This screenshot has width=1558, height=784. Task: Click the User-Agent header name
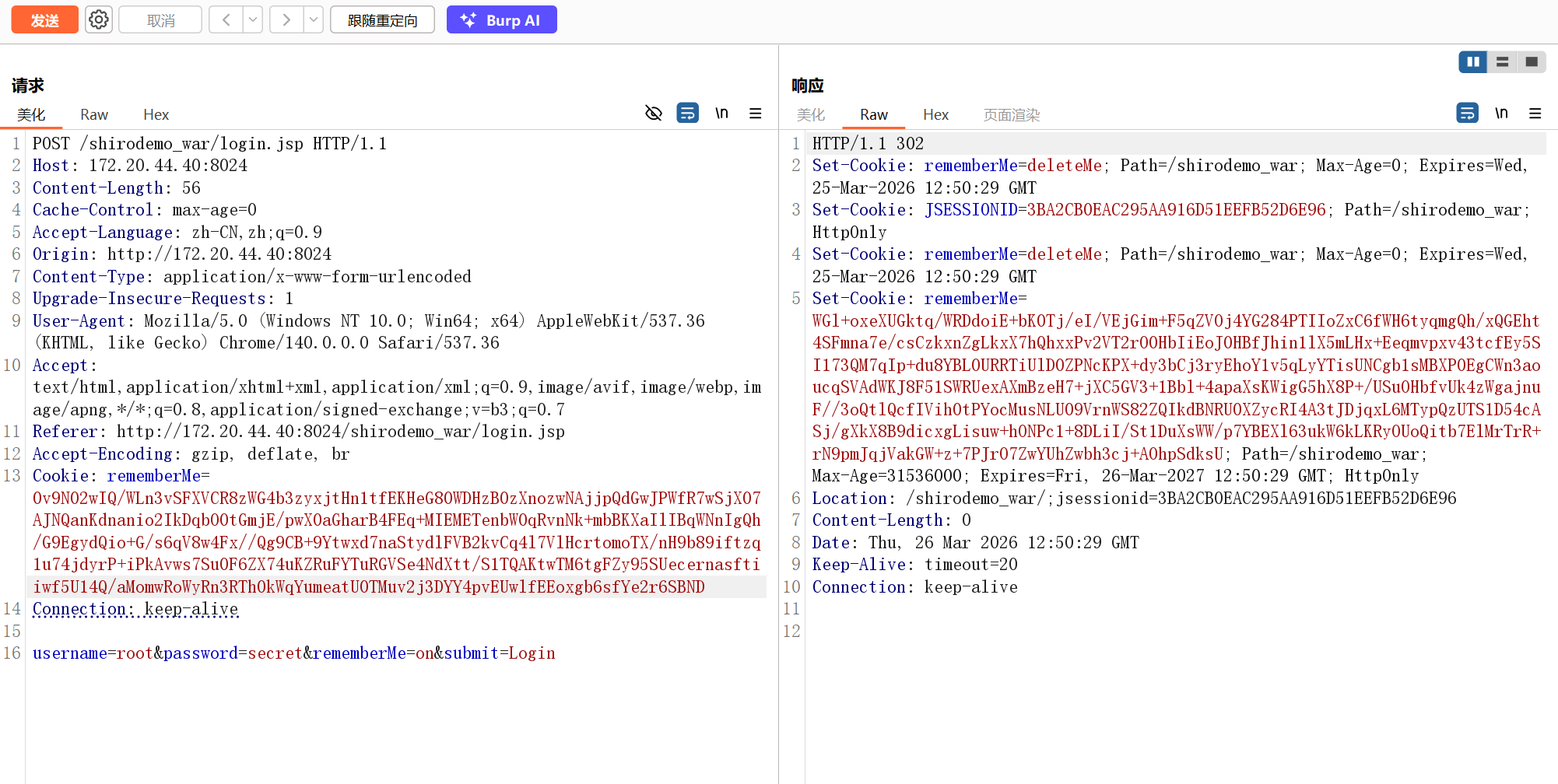coord(79,321)
